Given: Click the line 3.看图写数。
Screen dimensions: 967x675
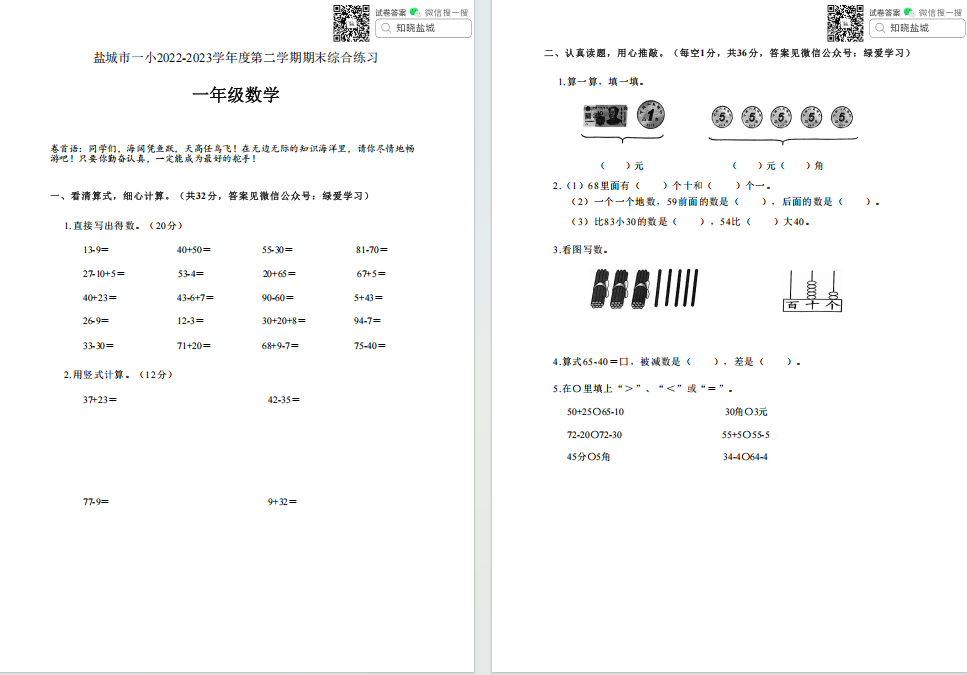Looking at the screenshot, I should pos(580,250).
